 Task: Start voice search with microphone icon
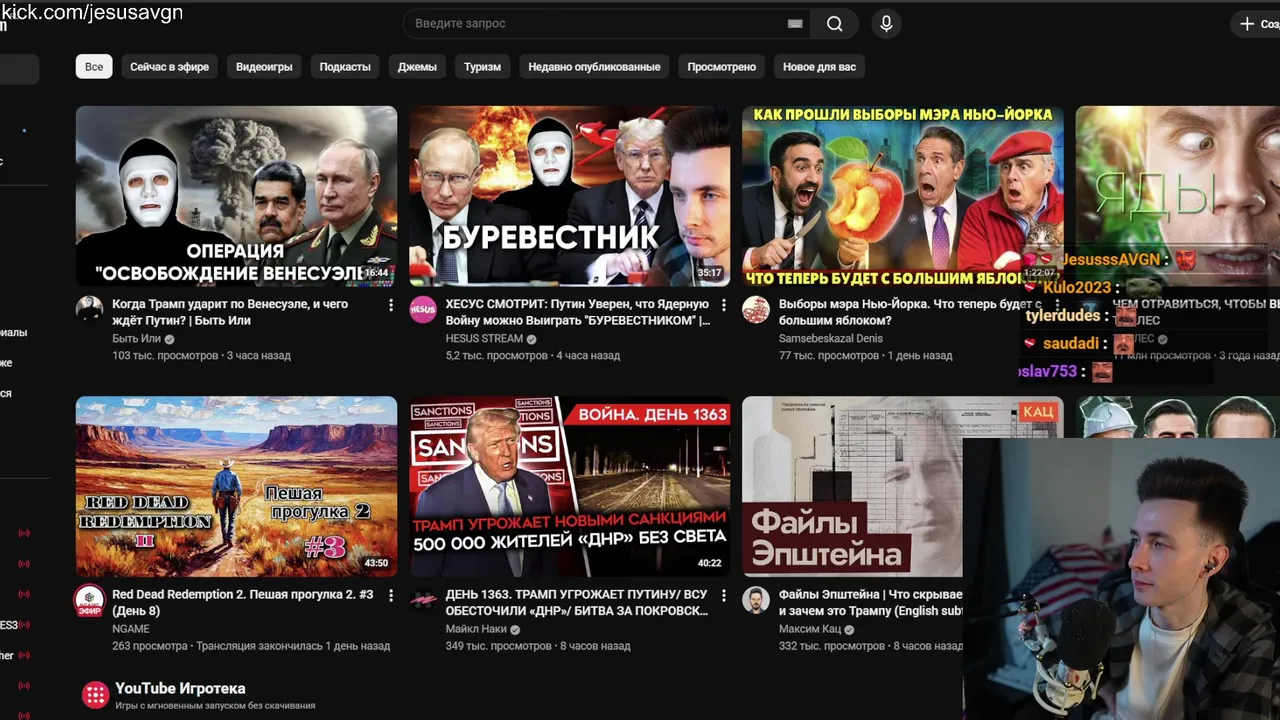[886, 24]
